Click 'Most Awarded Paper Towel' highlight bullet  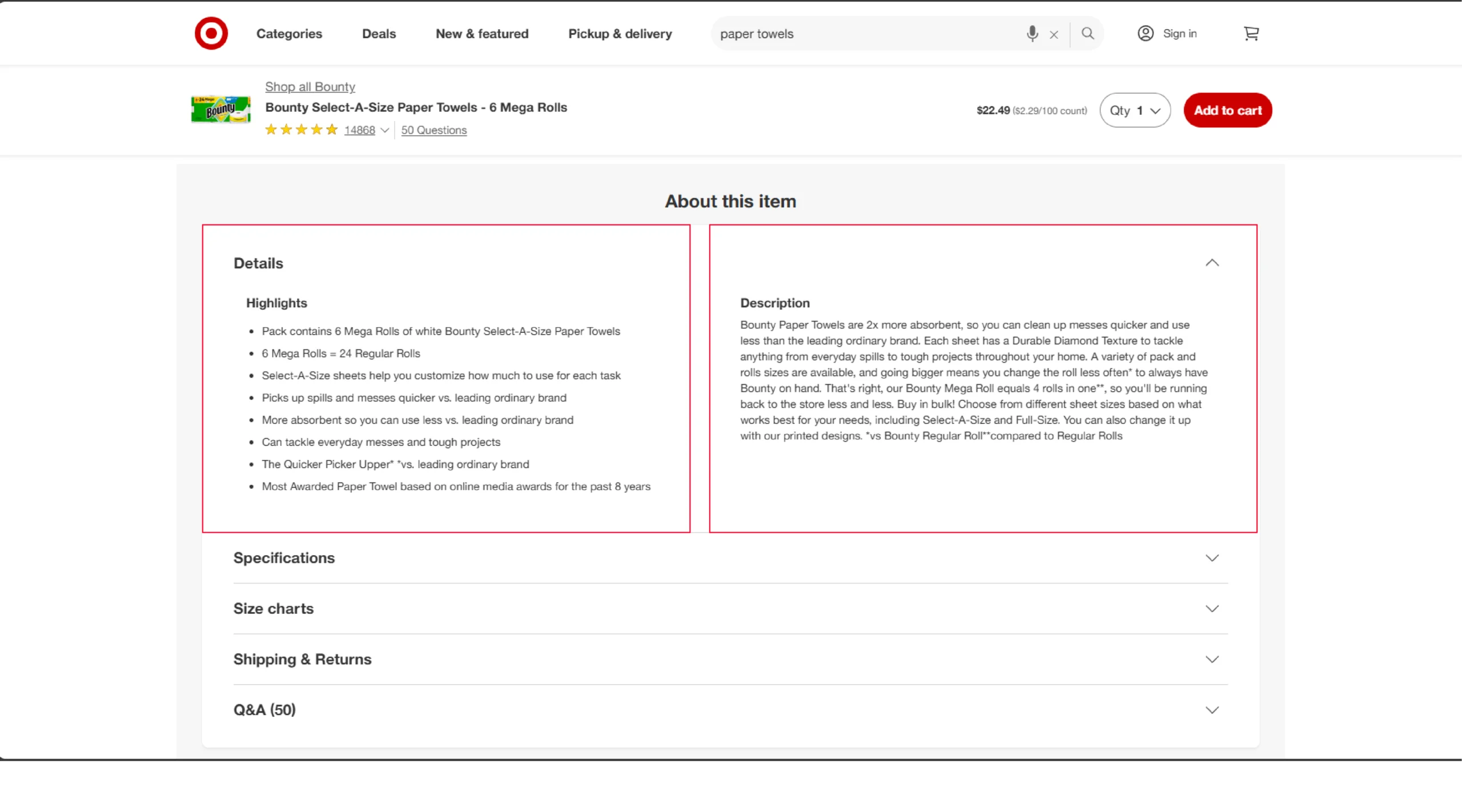[456, 487]
